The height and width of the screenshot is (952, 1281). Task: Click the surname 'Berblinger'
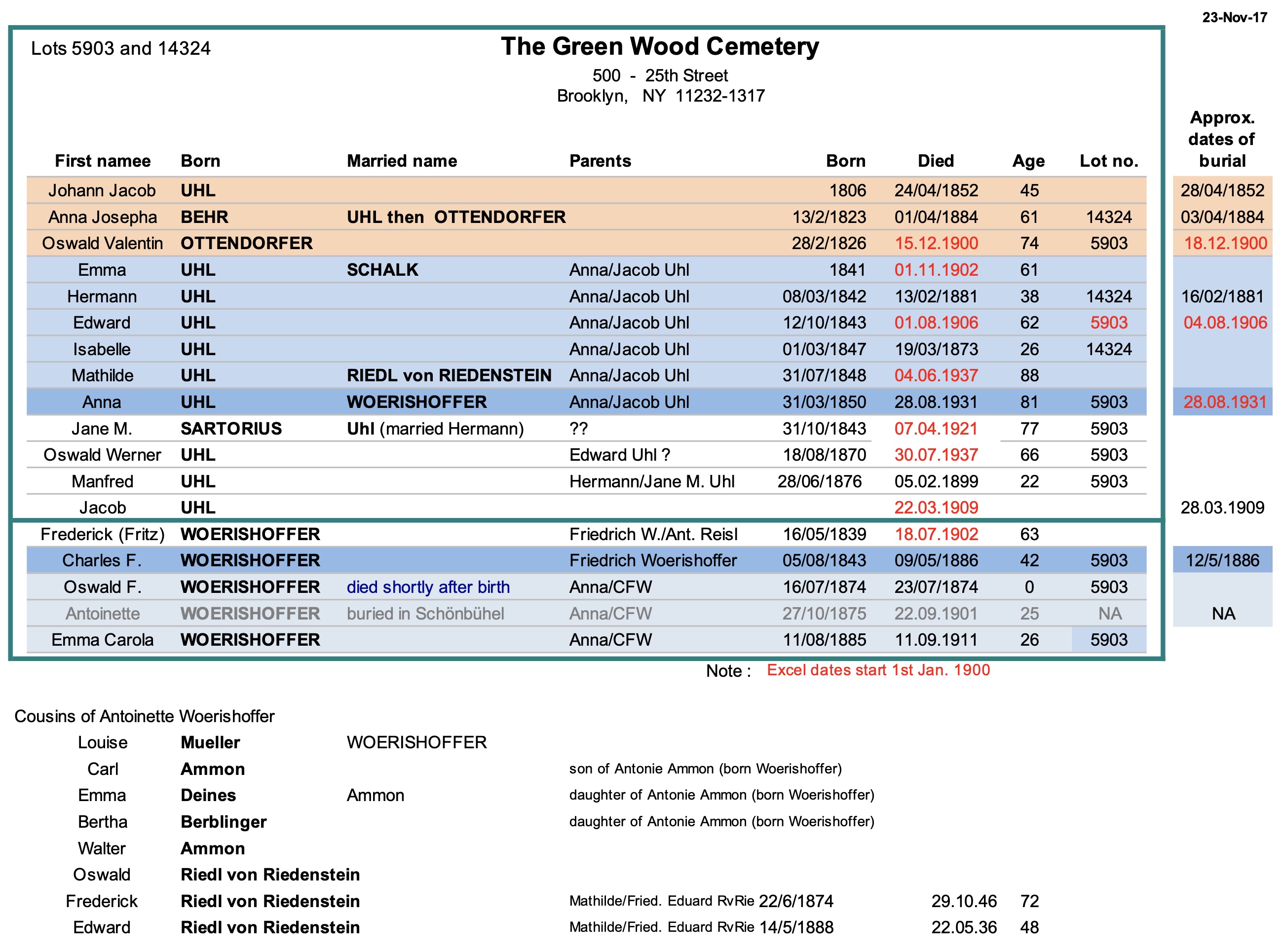tap(224, 822)
